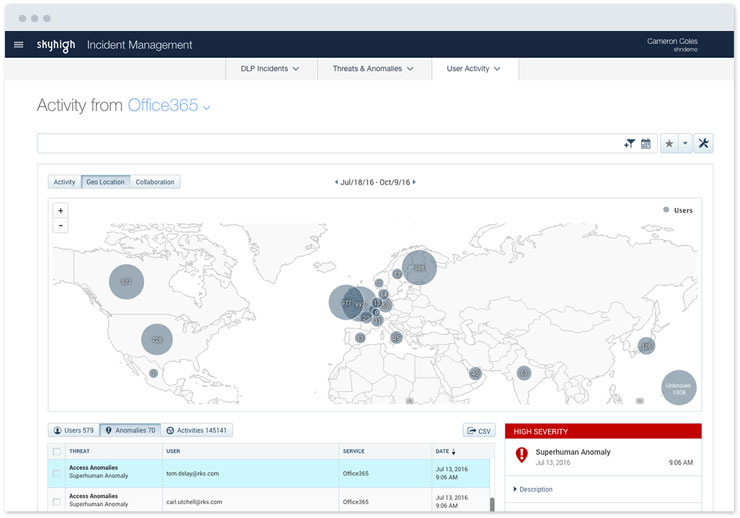Image resolution: width=740 pixels, height=518 pixels.
Task: Click the Arabian Peninsula users bubble
Action: click(x=475, y=374)
